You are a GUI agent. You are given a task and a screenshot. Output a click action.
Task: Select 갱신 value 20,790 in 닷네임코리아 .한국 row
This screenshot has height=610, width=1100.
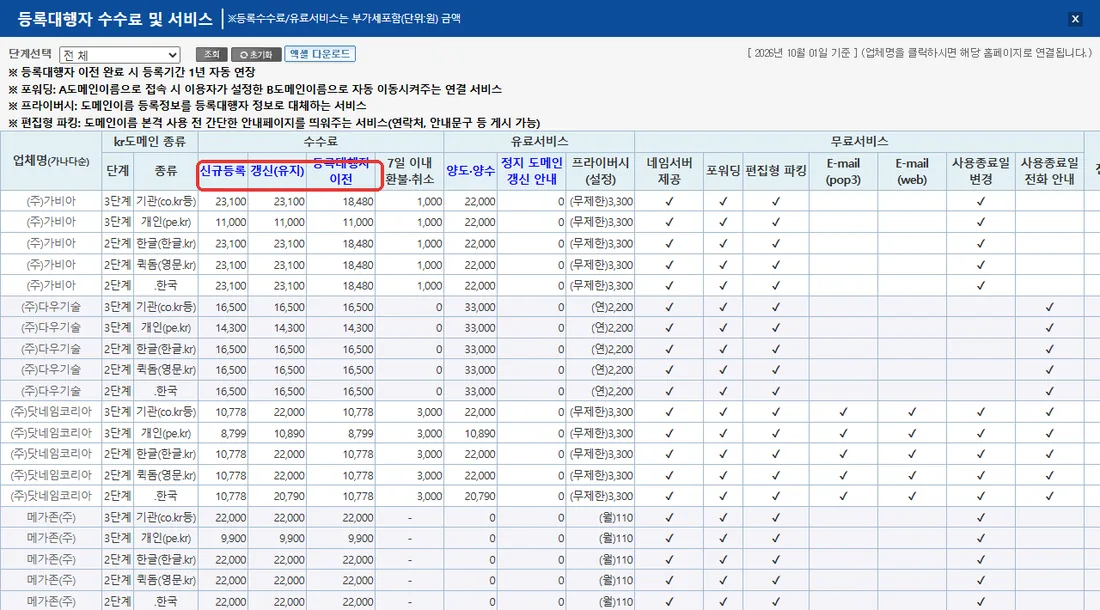click(x=289, y=496)
